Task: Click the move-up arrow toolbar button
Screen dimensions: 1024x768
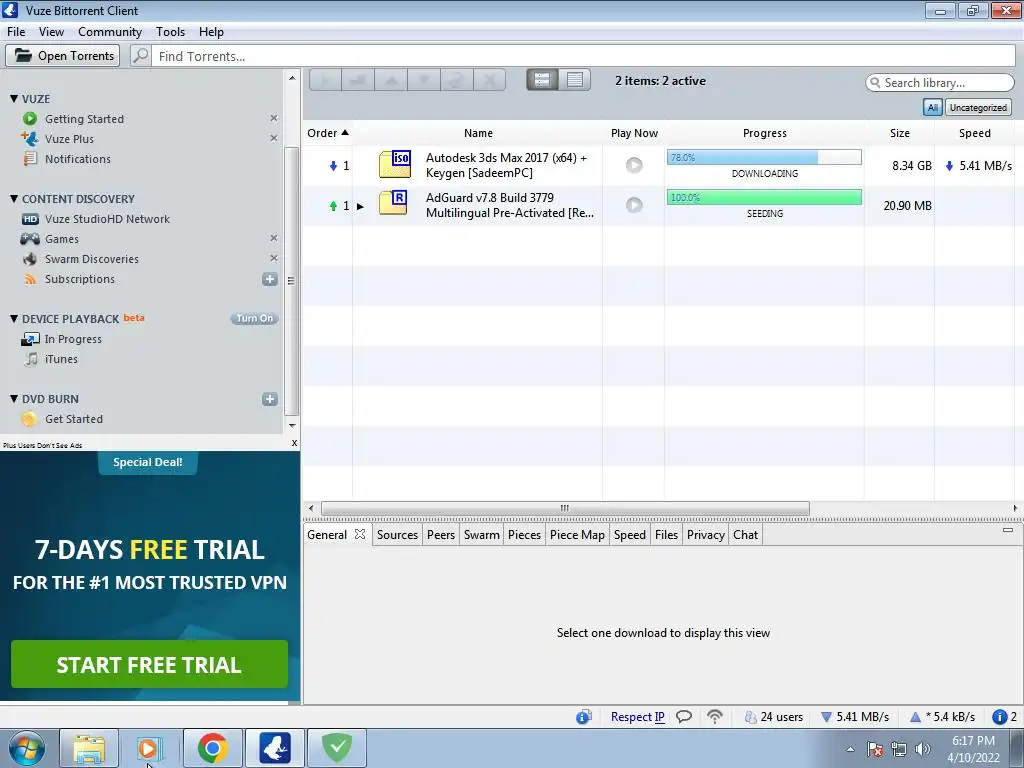Action: 391,80
